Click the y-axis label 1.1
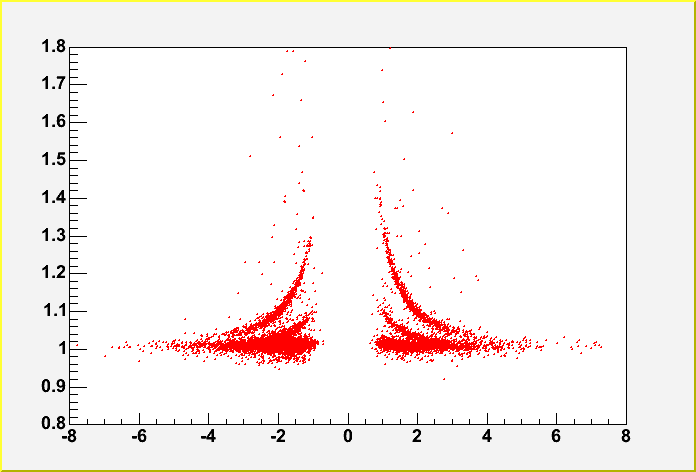 (x=53, y=311)
